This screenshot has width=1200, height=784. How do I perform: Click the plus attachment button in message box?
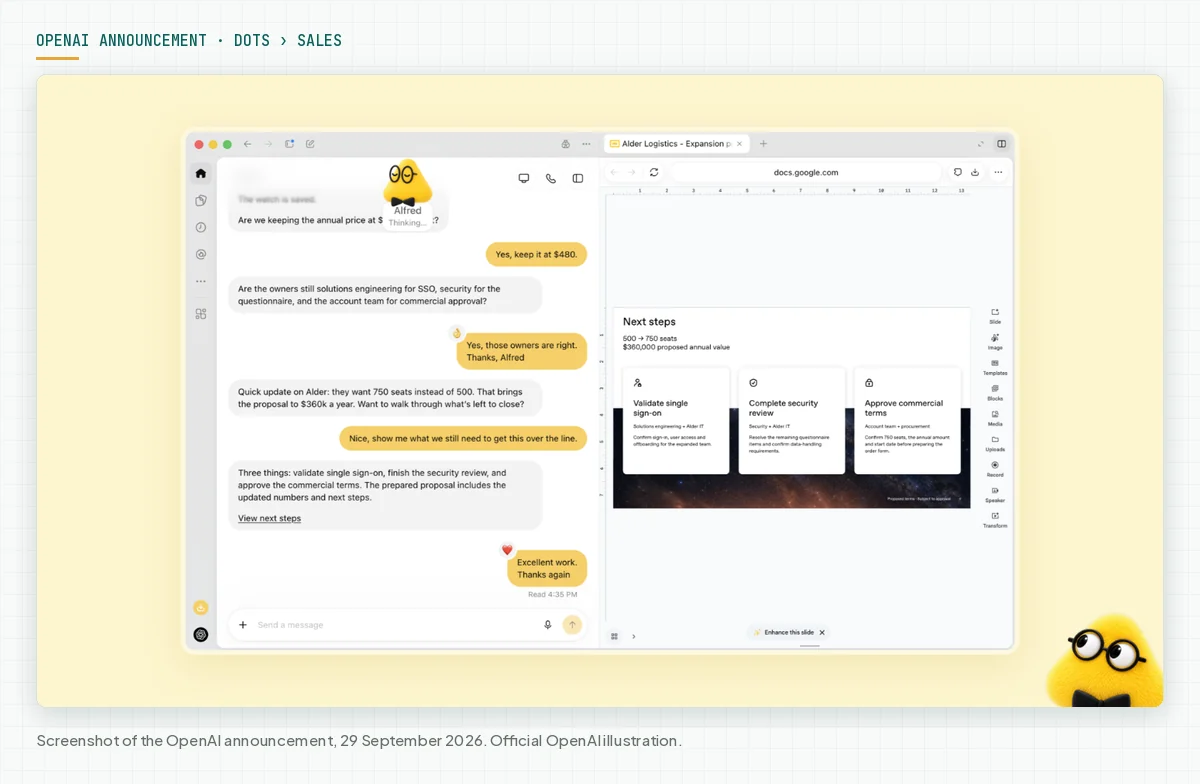click(242, 625)
